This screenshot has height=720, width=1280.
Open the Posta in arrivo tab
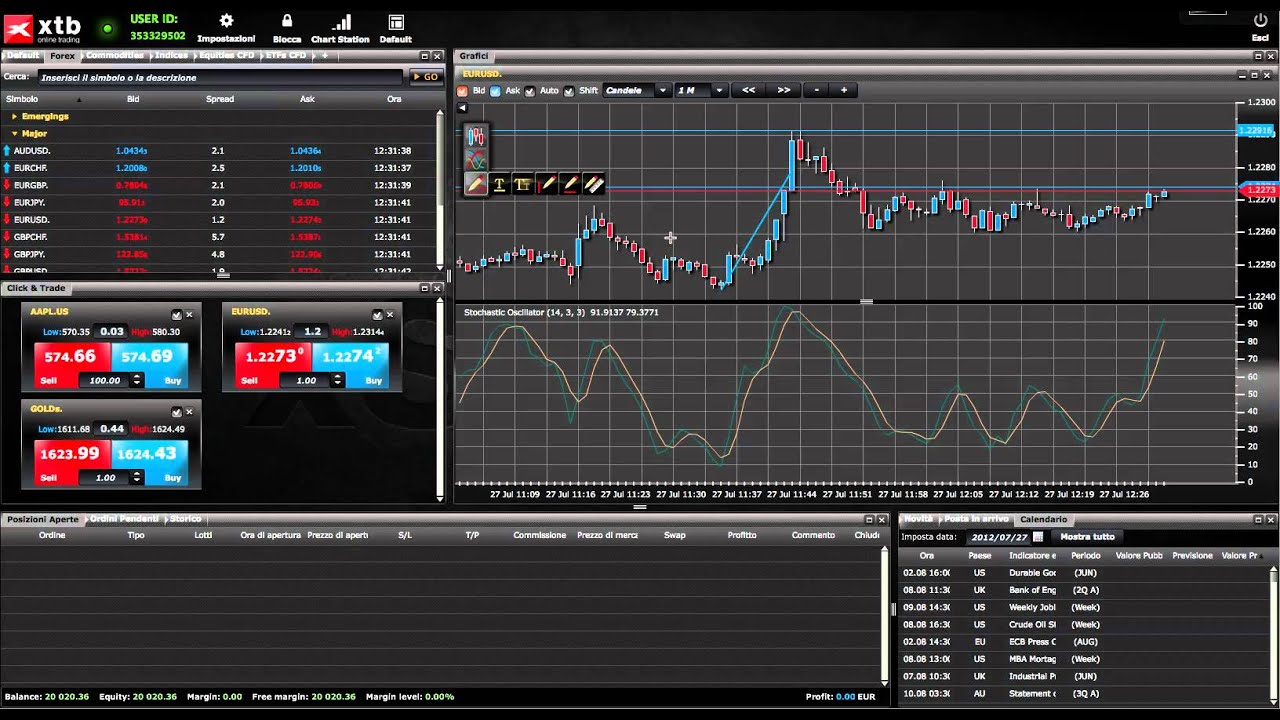point(976,519)
